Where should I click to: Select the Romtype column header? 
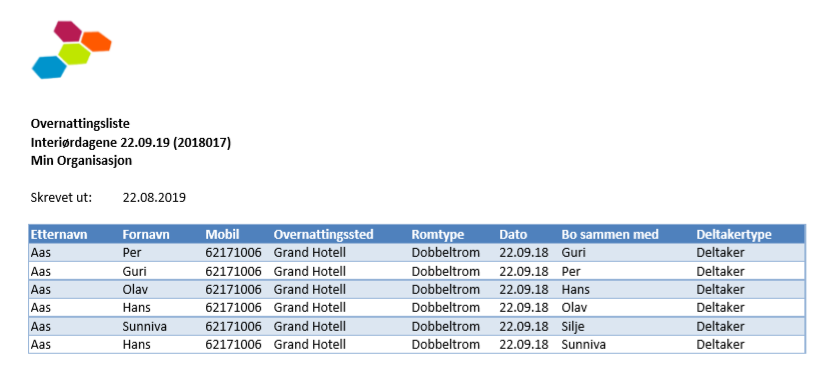coord(438,234)
